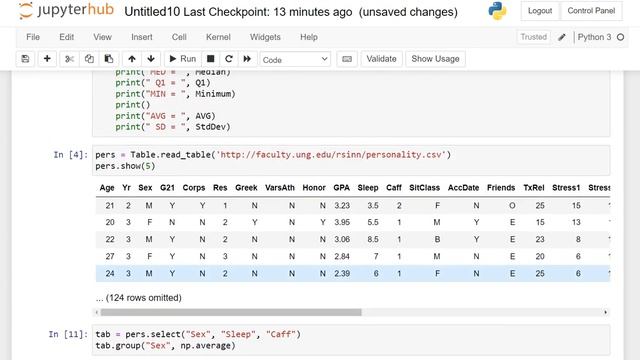Screen dimensions: 640x360
Task: Click the scrollbar left arrow
Action: [x=96, y=312]
